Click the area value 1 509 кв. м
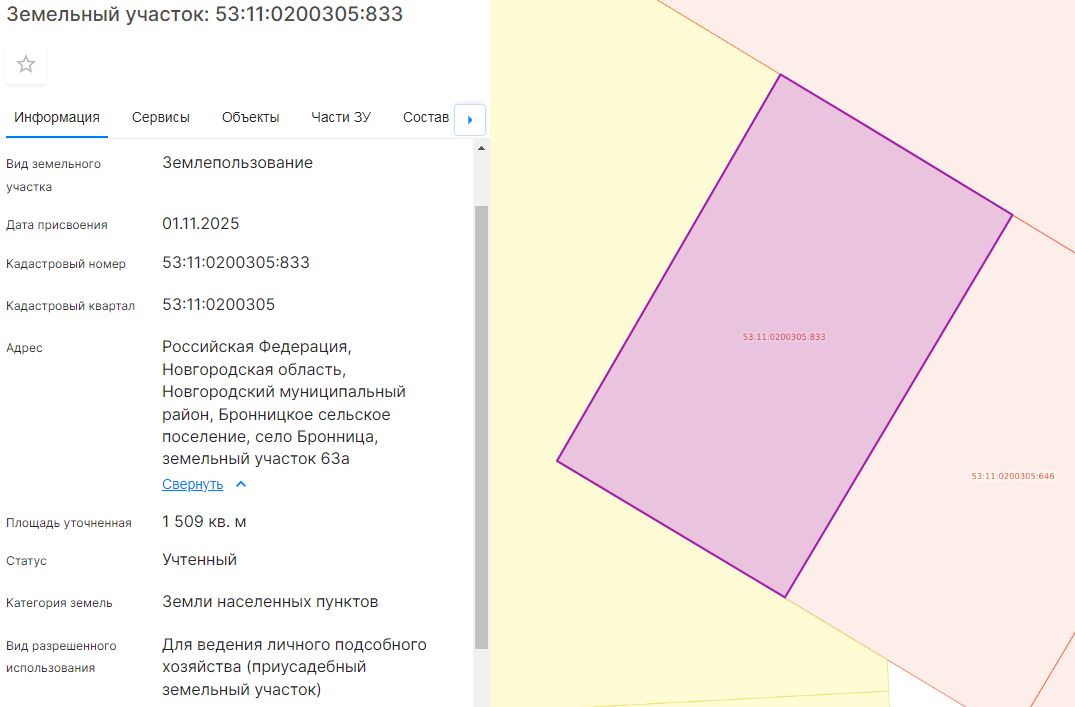 tap(204, 522)
